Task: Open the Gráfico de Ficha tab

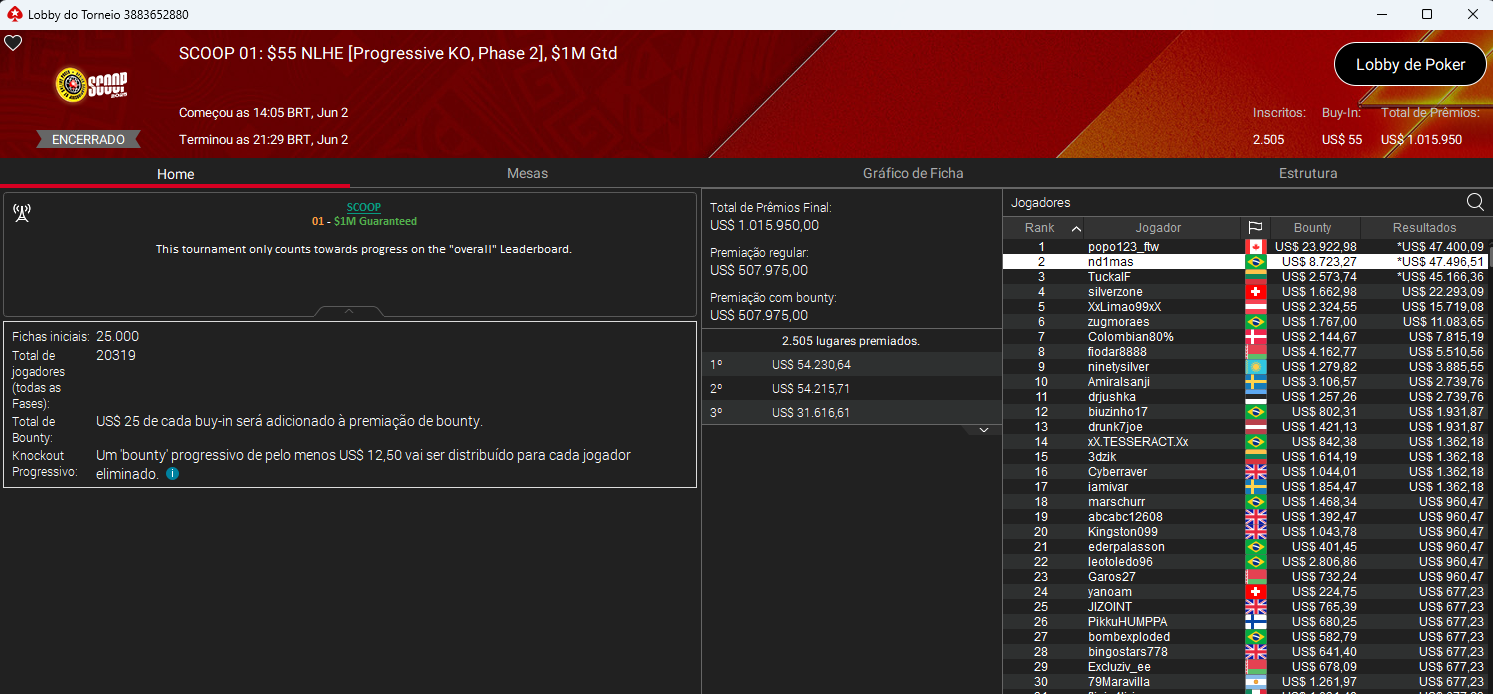Action: 913,173
